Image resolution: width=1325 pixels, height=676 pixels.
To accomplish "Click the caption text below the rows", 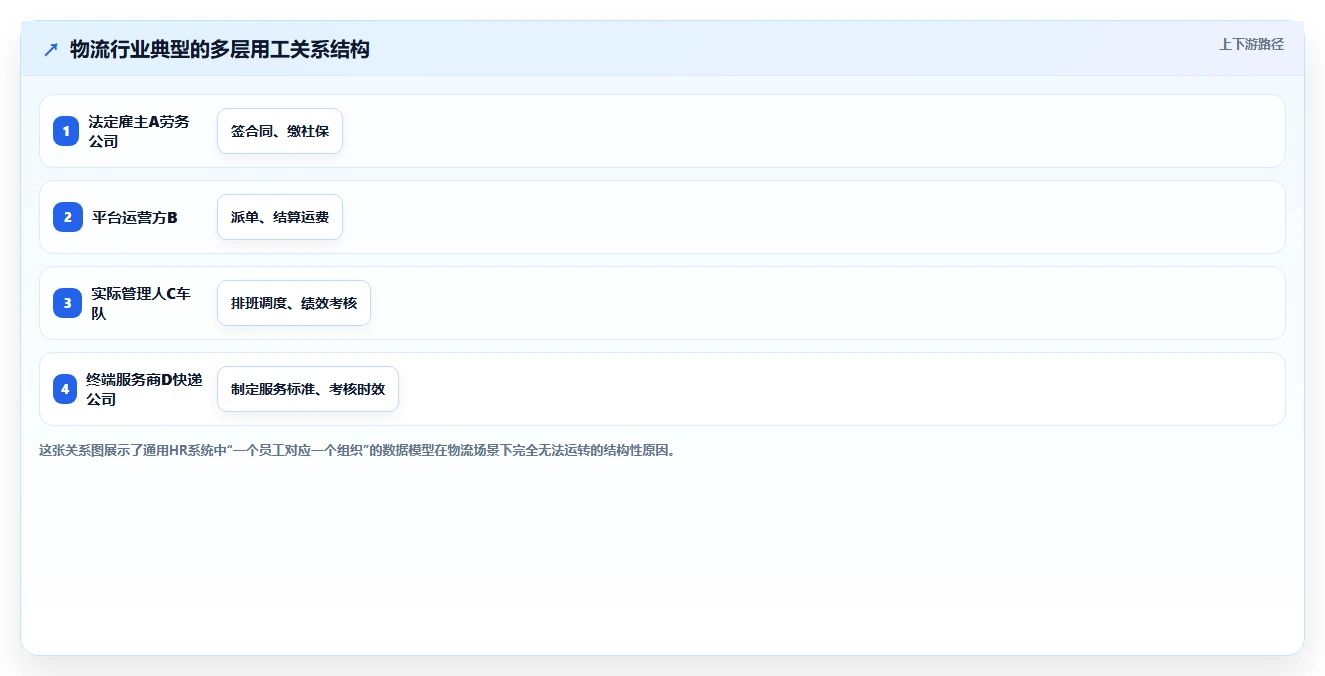I will pos(357,450).
